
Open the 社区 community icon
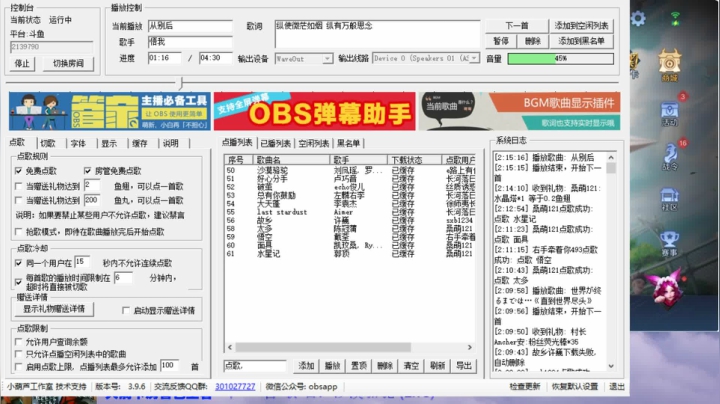coord(669,200)
